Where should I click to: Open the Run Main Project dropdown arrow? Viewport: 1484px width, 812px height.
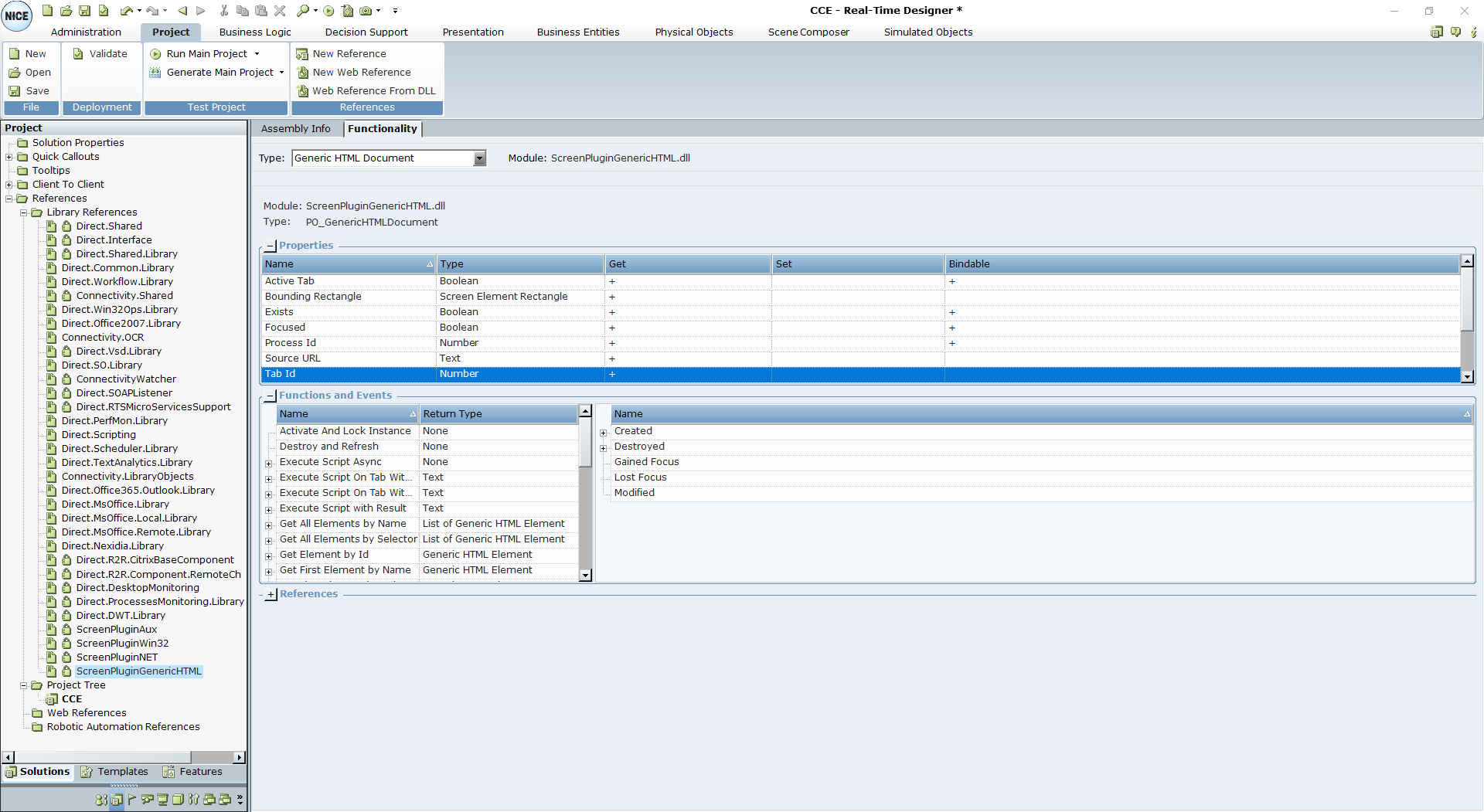point(257,54)
